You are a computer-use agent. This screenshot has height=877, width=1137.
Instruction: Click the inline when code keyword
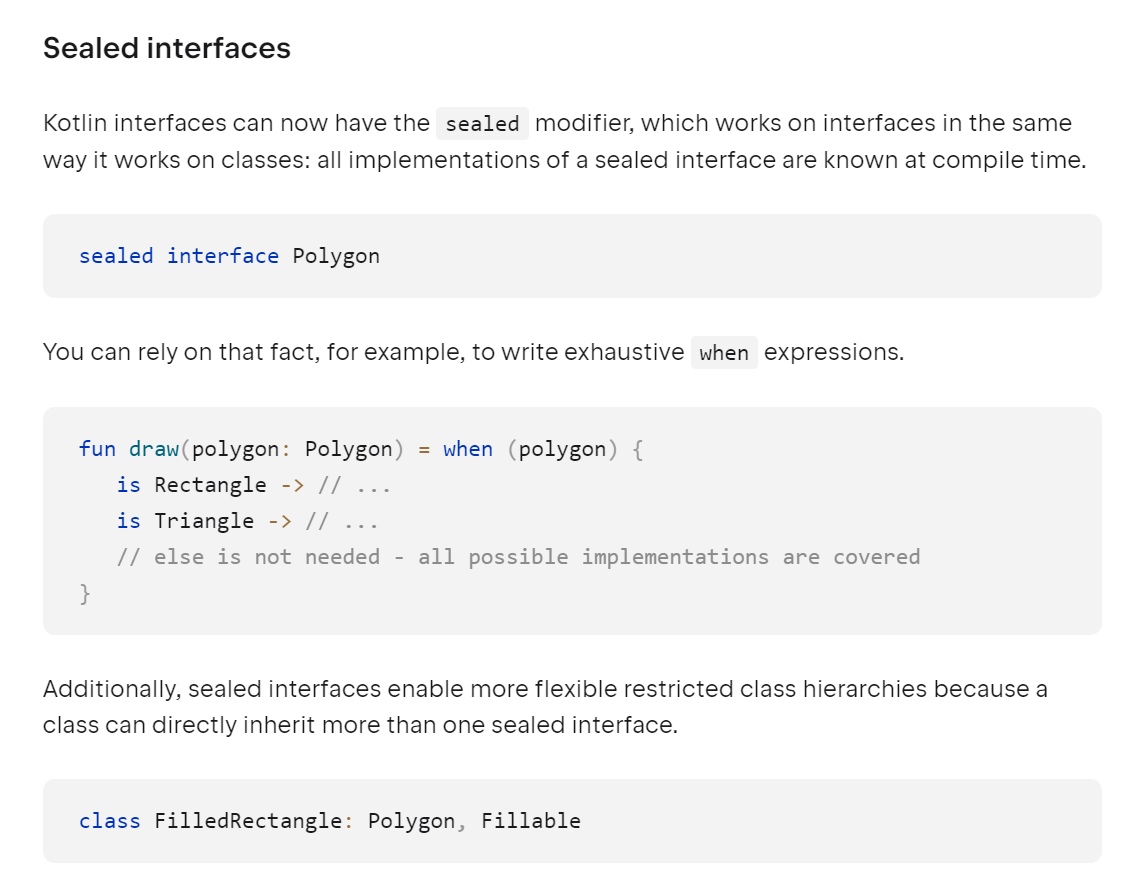(x=724, y=353)
